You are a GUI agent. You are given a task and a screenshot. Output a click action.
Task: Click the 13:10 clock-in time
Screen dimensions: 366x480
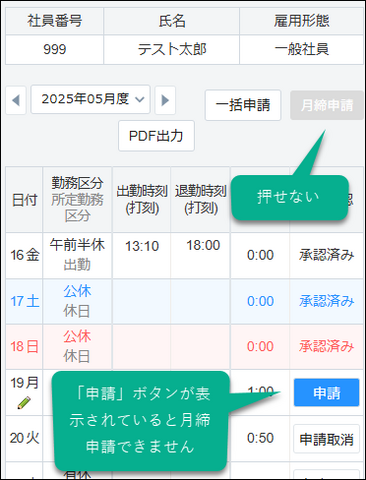point(142,246)
